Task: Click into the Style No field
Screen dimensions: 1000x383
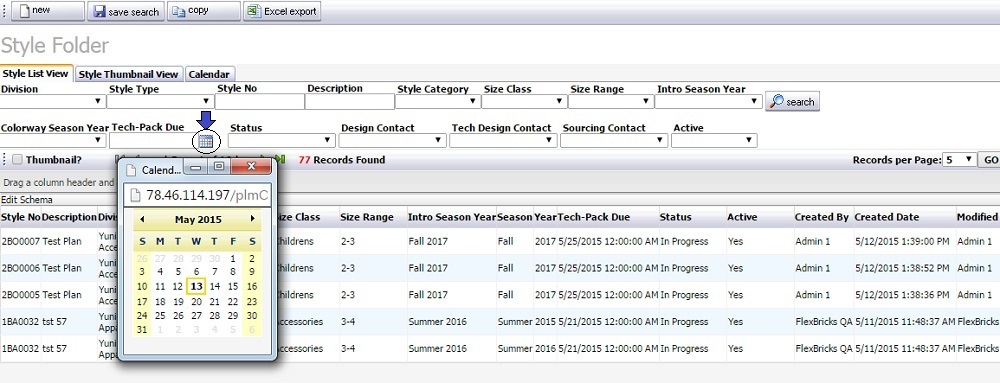Action: tap(260, 101)
